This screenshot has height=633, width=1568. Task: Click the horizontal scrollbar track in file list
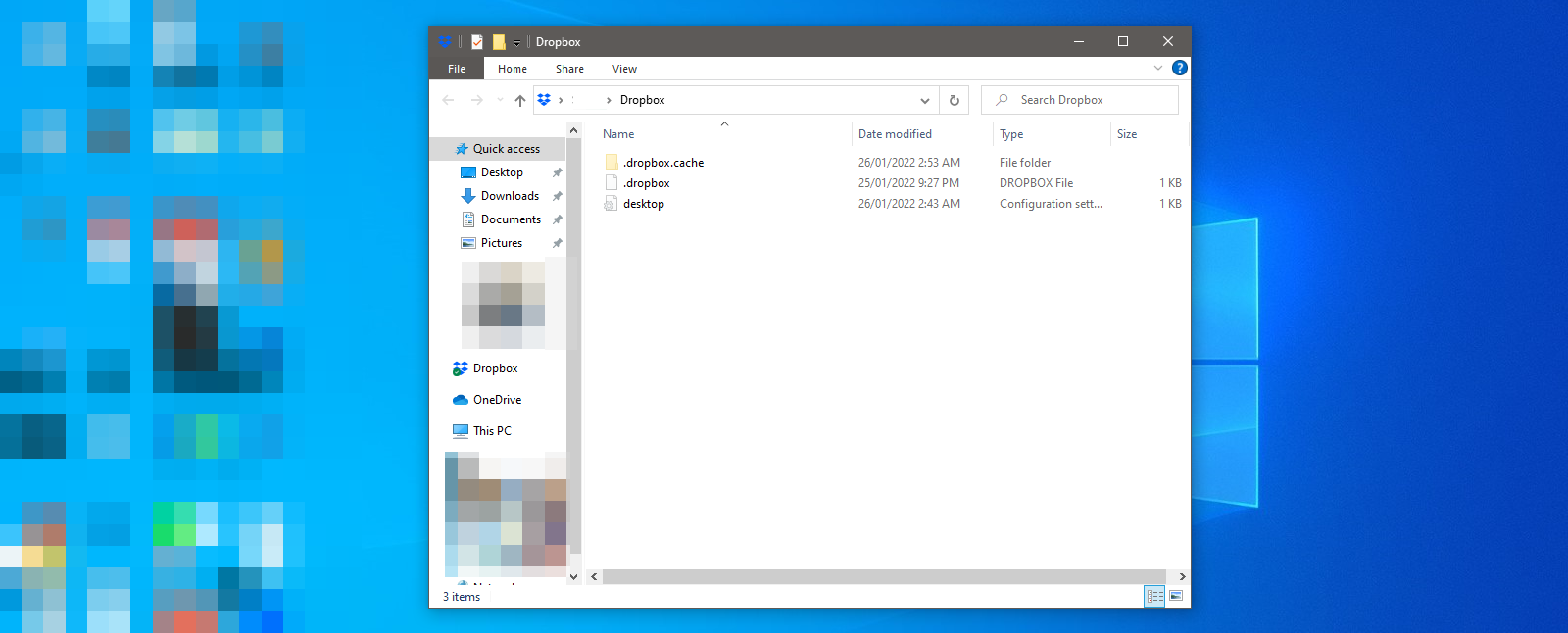click(x=882, y=577)
